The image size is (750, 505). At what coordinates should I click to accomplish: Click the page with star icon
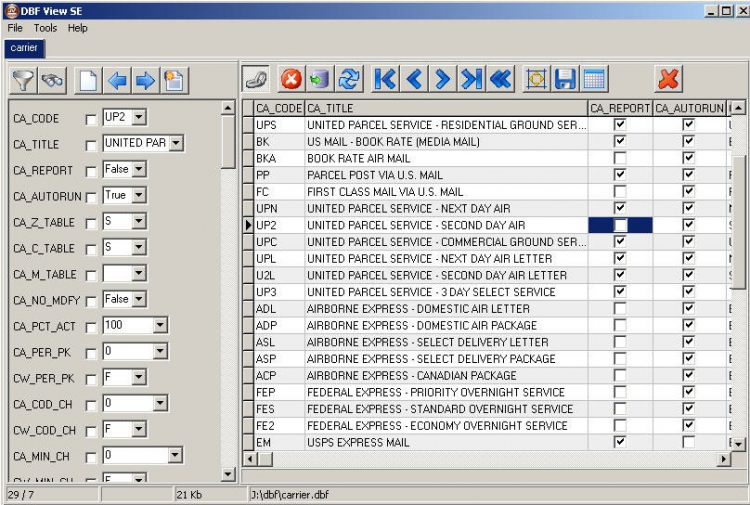click(x=174, y=80)
